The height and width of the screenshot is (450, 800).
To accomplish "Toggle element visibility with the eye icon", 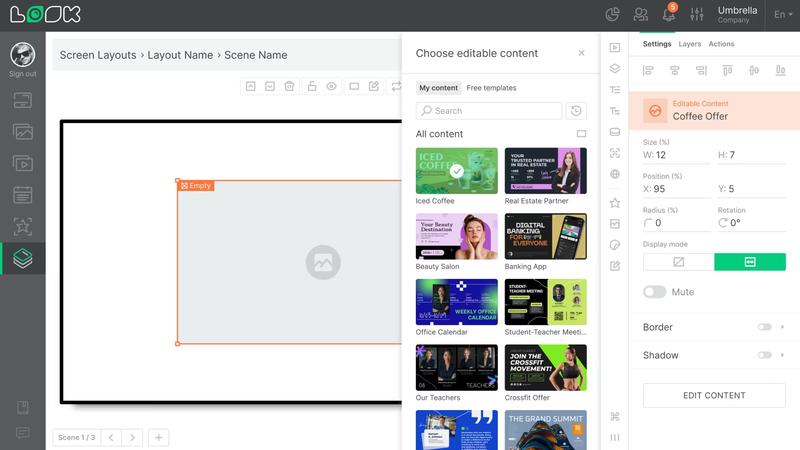I will [332, 86].
